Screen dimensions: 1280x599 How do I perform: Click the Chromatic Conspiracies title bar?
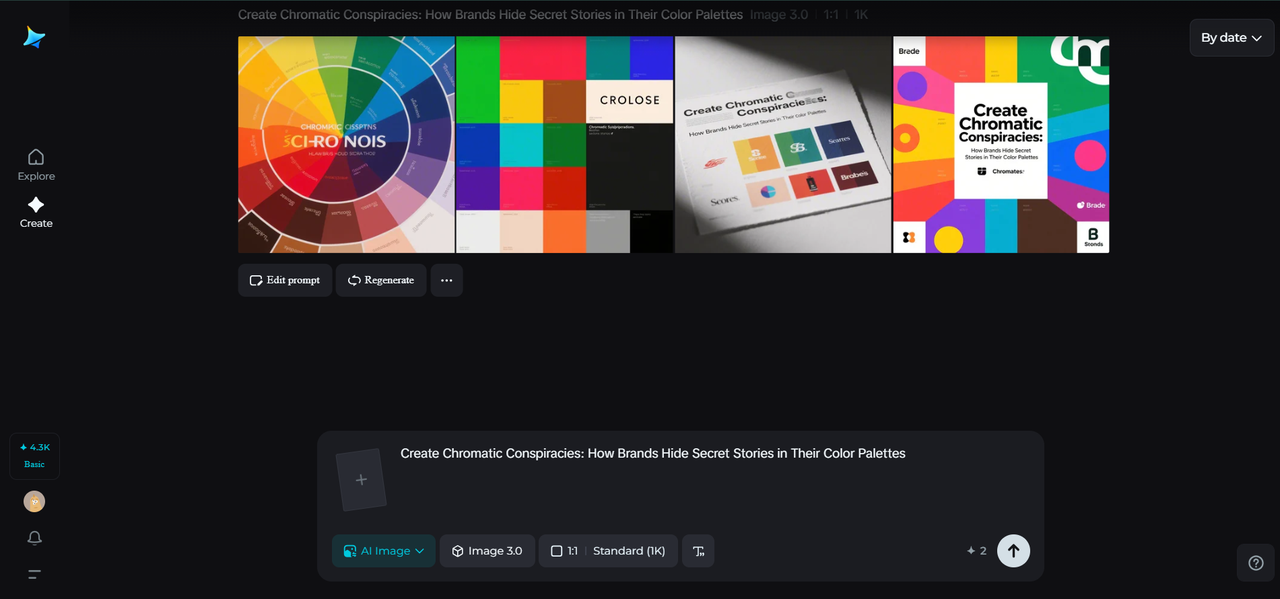point(489,14)
